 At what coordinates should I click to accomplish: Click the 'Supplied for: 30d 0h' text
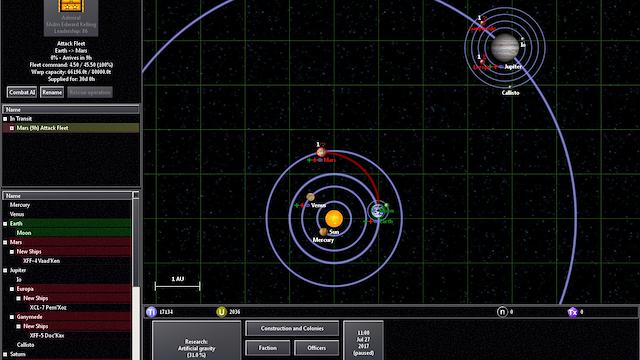pos(71,79)
